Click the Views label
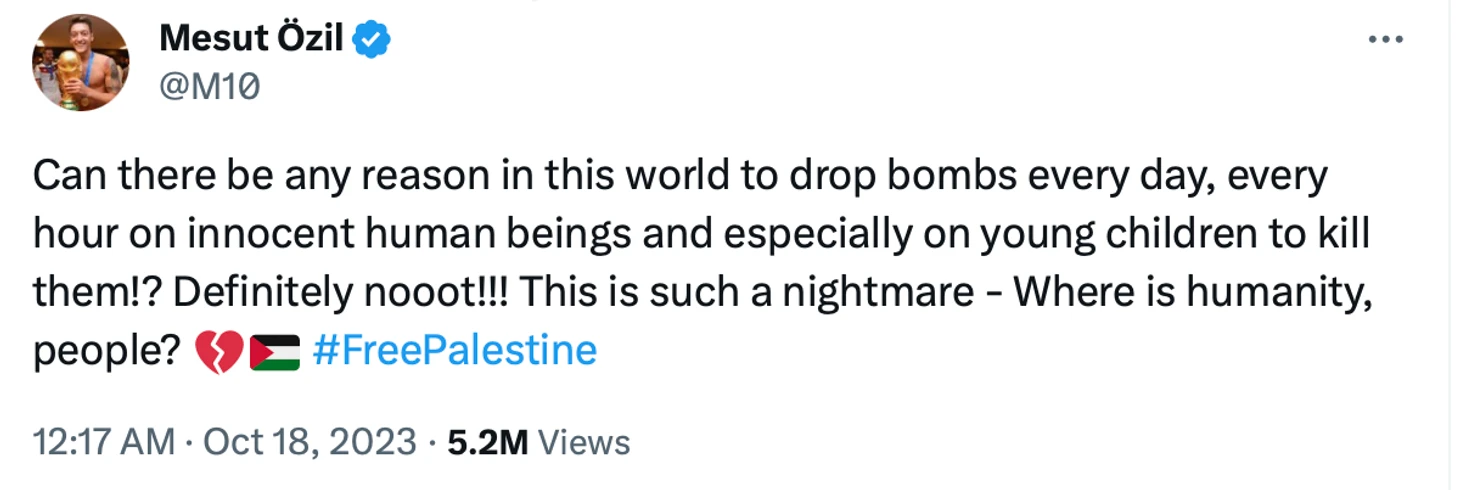Viewport: 1460px width, 490px height. tap(584, 442)
